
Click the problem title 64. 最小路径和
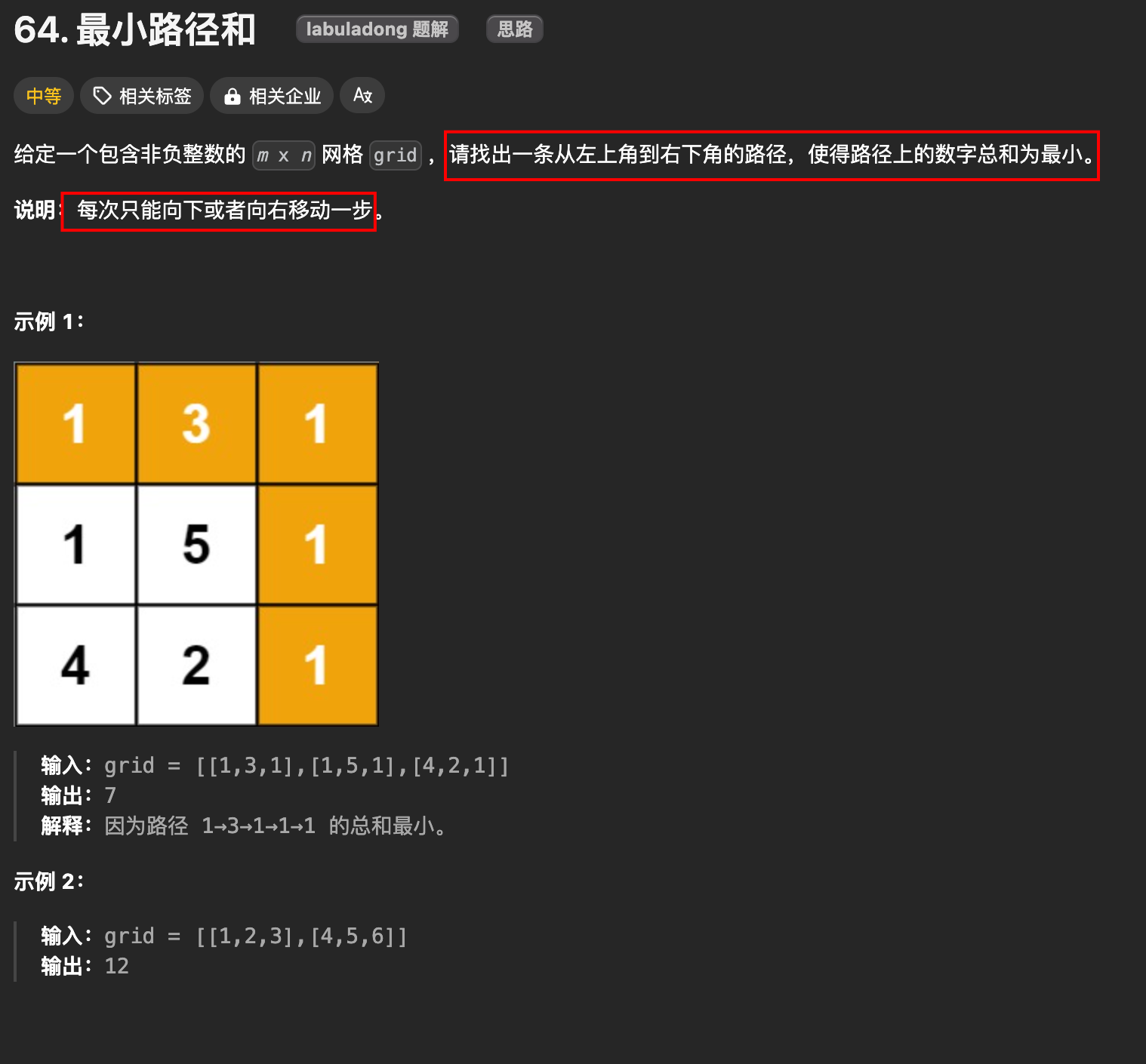point(134,30)
